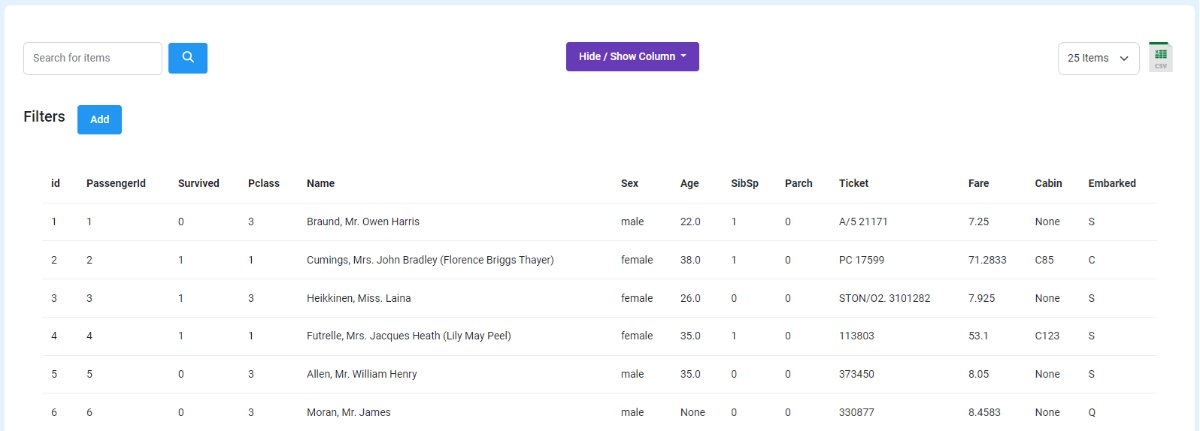Sort by the Cabin column header
This screenshot has width=1200, height=431.
tap(1048, 183)
